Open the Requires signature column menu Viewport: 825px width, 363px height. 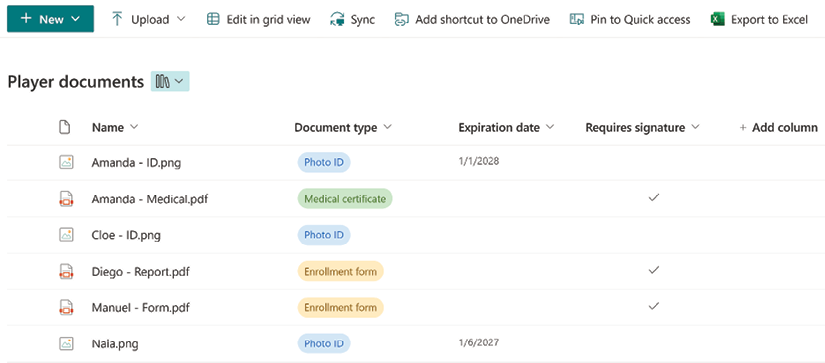click(696, 127)
